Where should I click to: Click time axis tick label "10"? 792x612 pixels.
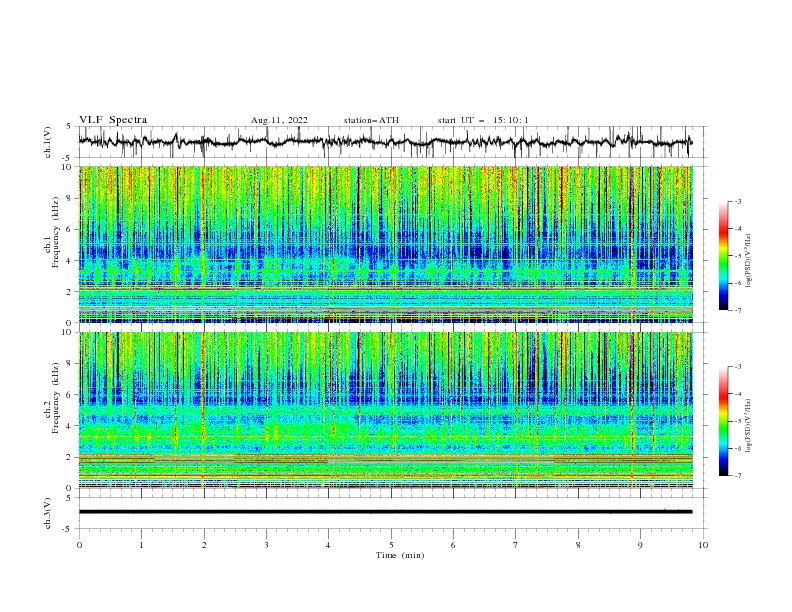coord(703,545)
